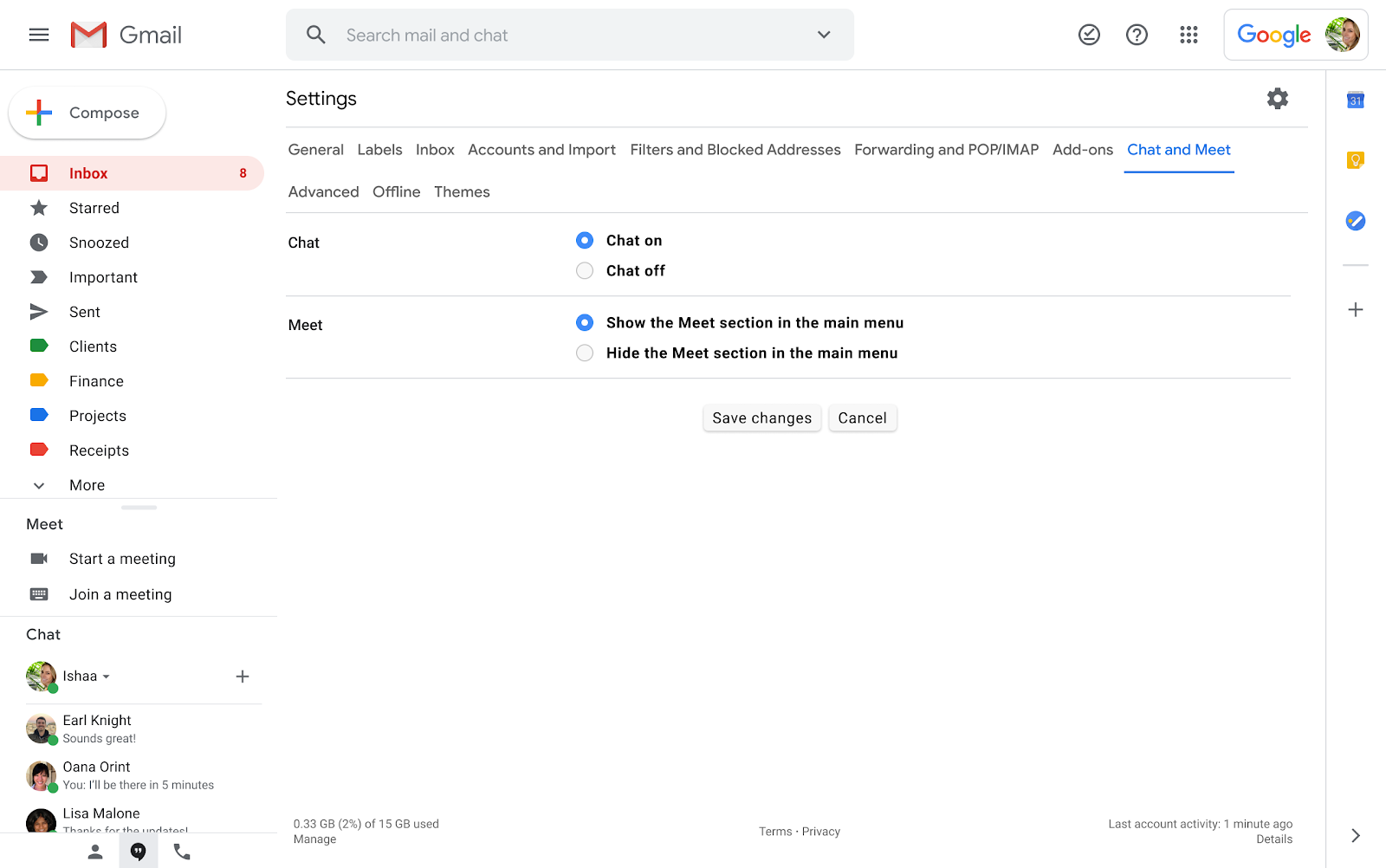Click the Join a meeting keypad icon
This screenshot has width=1386, height=868.
point(39,594)
